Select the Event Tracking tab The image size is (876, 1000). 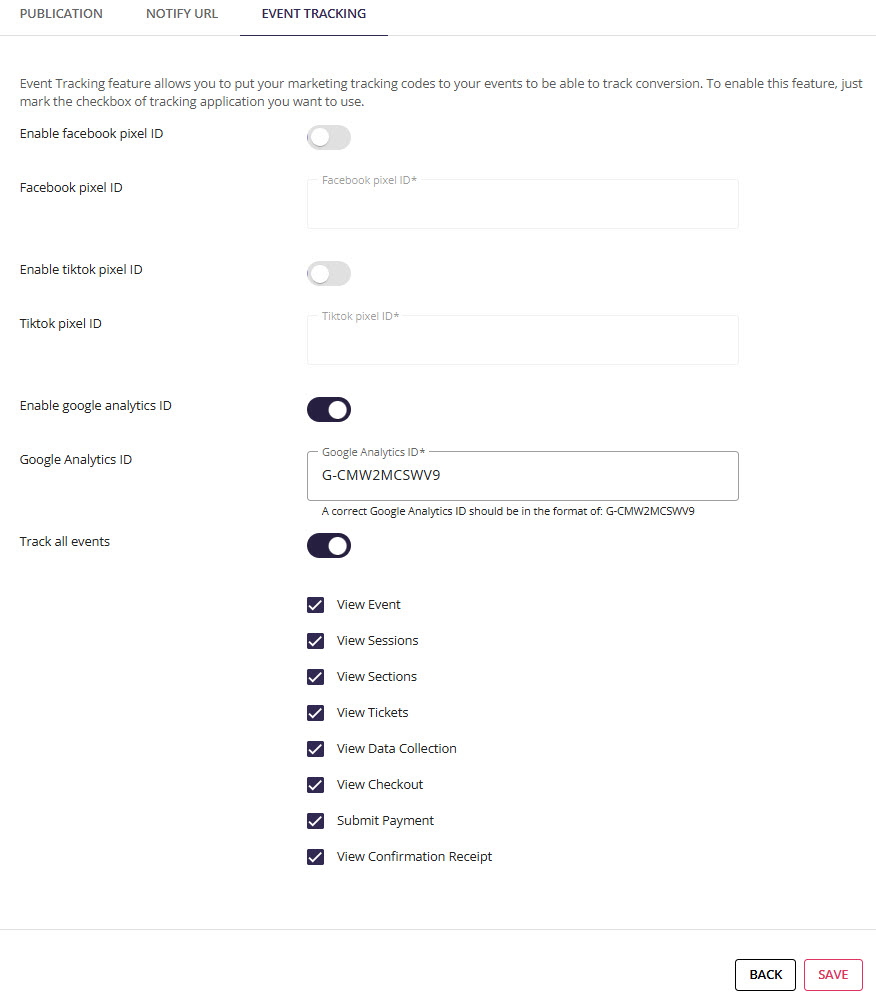pos(314,14)
